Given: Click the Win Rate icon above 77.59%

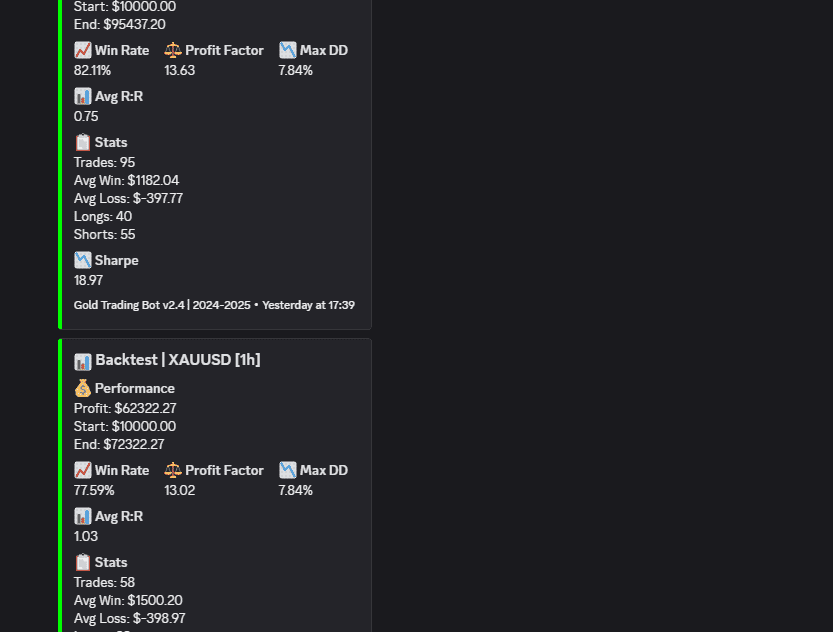Looking at the screenshot, I should (x=82, y=470).
